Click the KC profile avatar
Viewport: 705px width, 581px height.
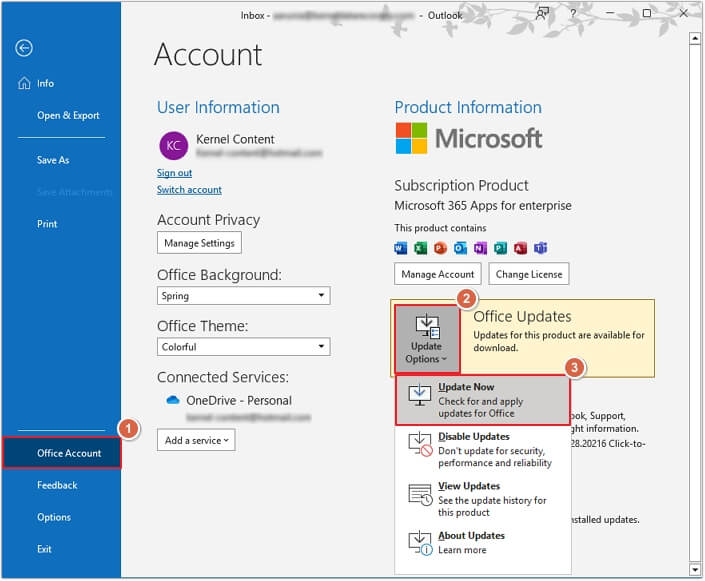tap(174, 145)
